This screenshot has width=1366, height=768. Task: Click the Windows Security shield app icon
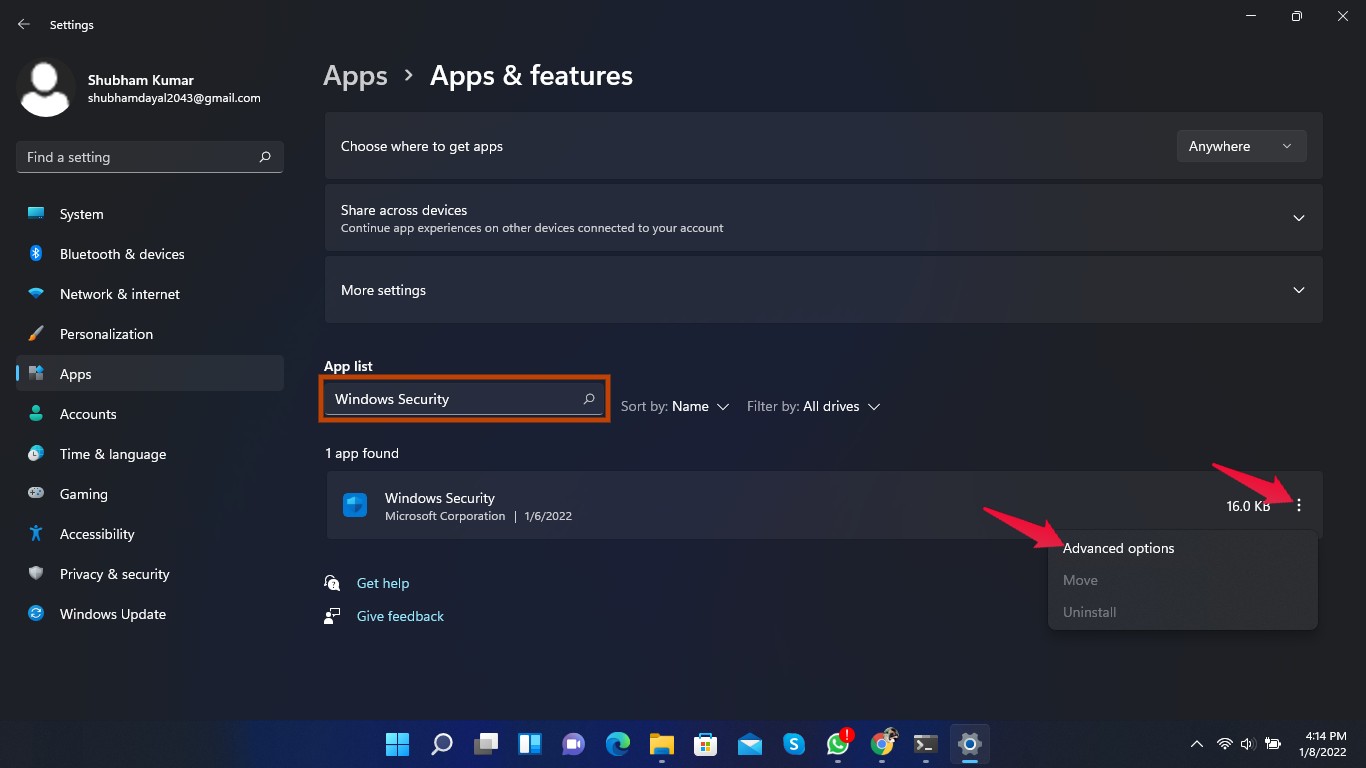(355, 505)
